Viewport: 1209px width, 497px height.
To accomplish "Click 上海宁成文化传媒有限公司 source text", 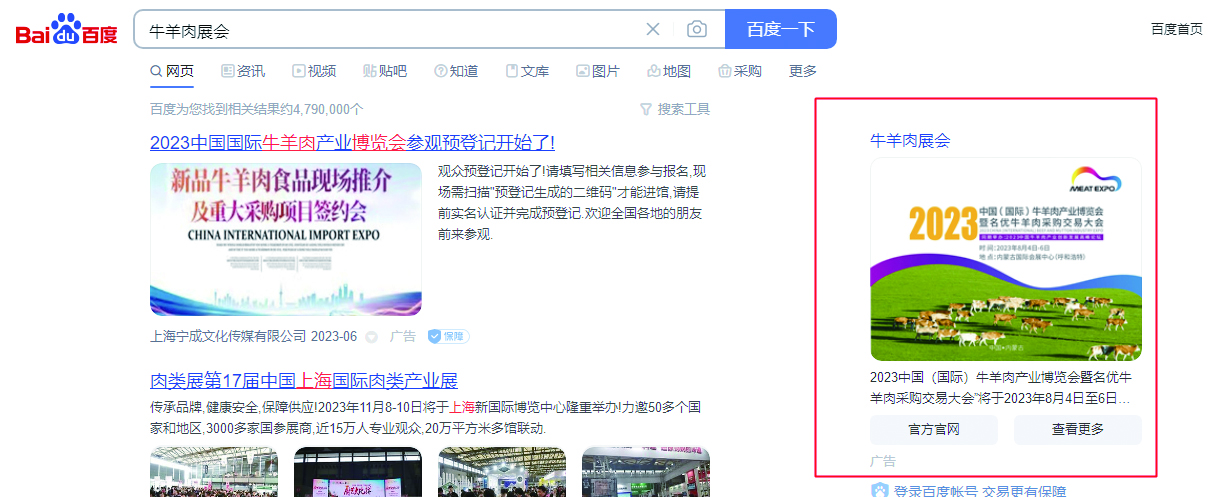I will coord(228,337).
